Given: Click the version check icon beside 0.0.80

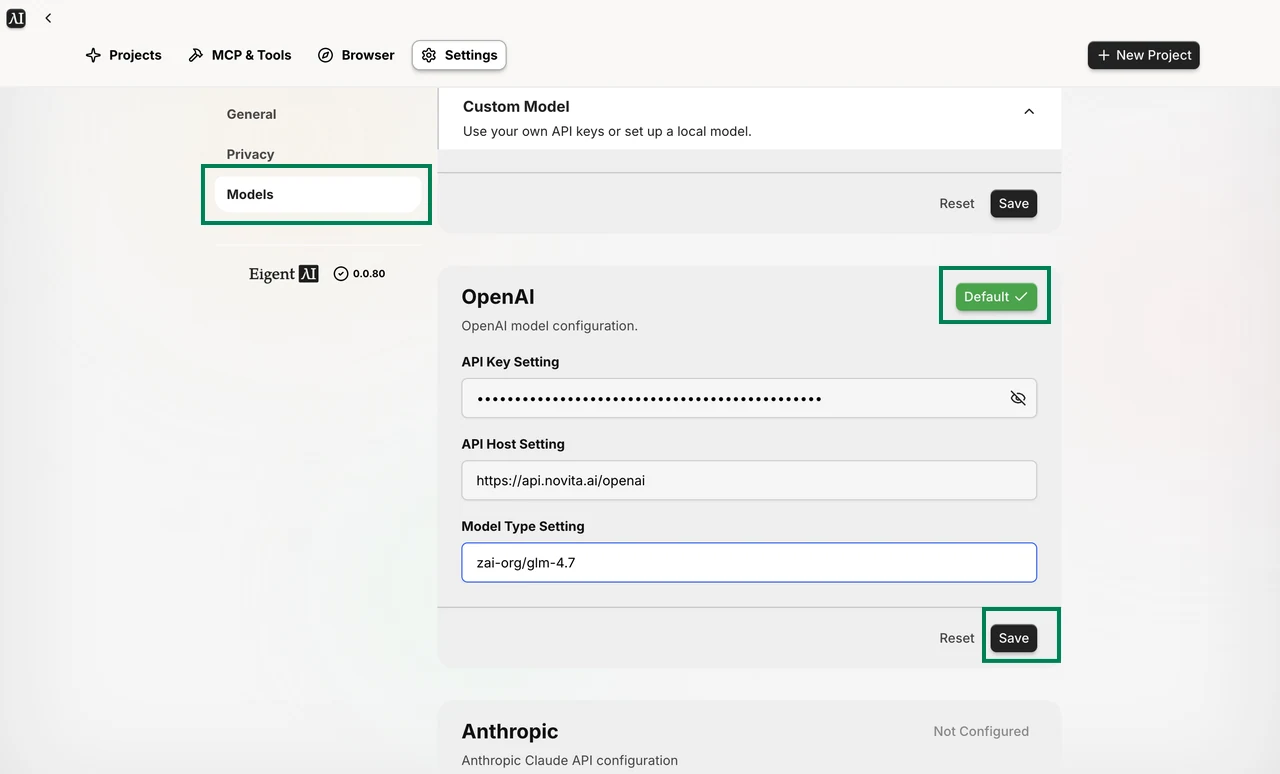Looking at the screenshot, I should coord(341,274).
